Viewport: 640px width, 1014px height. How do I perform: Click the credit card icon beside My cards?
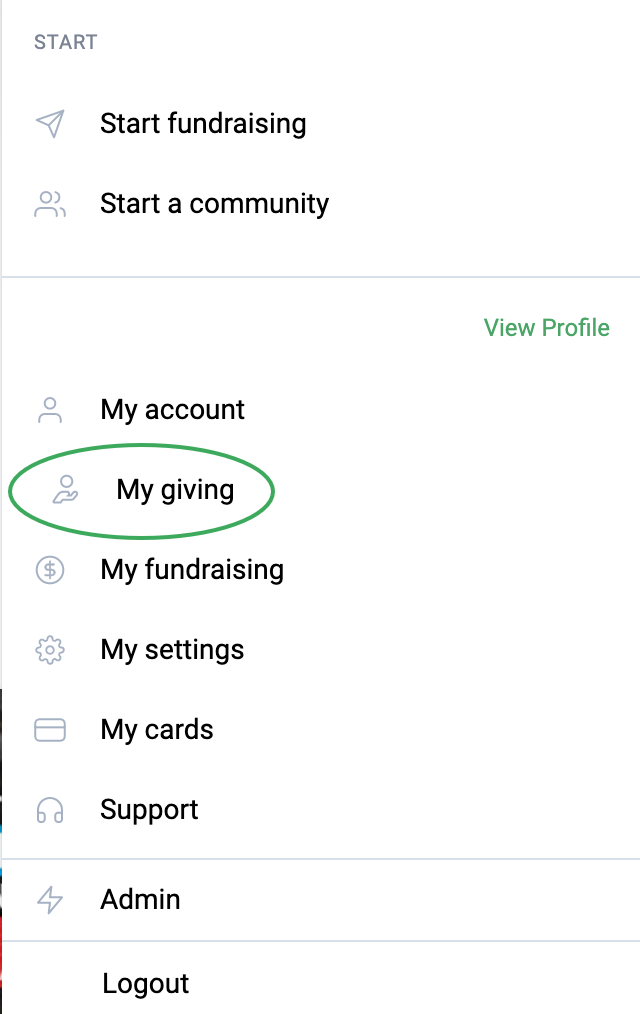tap(49, 729)
